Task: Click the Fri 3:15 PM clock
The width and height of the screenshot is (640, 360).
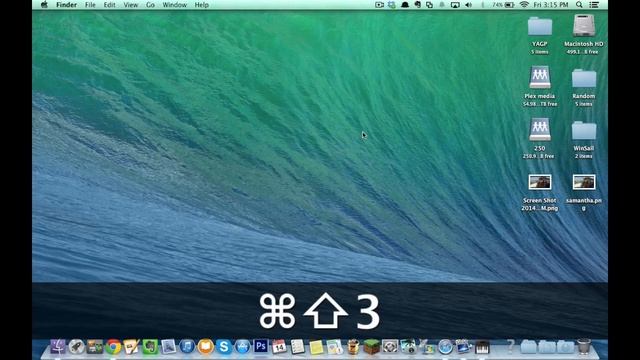Action: (551, 5)
